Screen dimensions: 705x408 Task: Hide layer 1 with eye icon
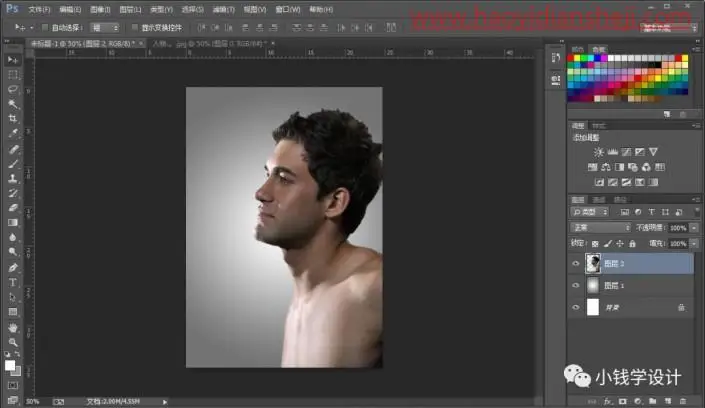tap(576, 286)
